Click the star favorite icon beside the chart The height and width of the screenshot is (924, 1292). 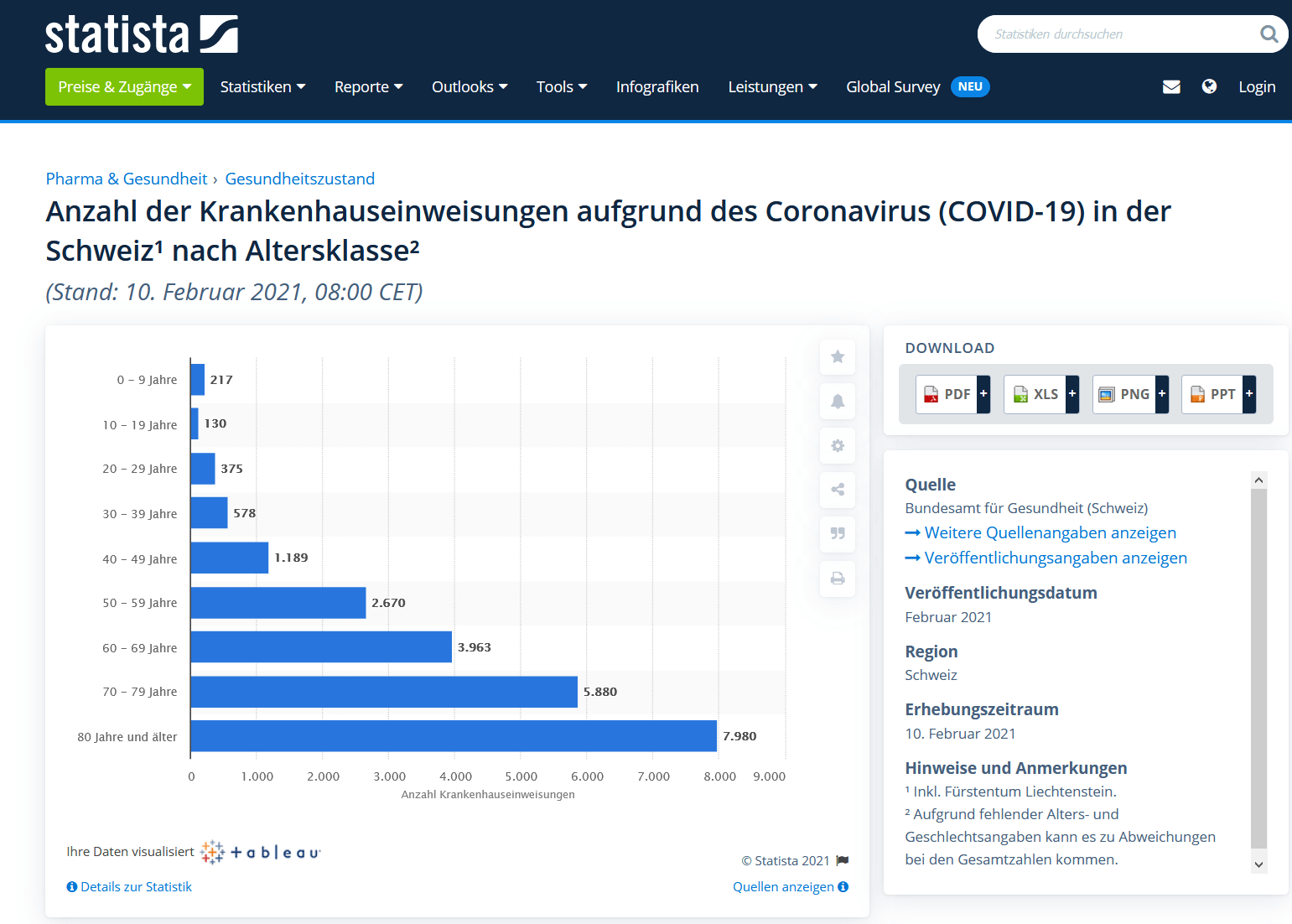(837, 356)
